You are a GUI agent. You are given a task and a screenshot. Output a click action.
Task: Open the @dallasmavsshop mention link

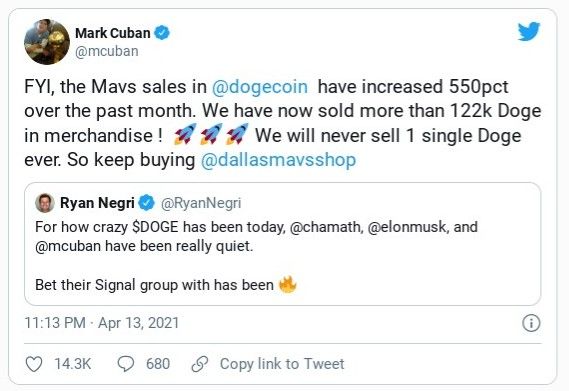pyautogui.click(x=278, y=160)
